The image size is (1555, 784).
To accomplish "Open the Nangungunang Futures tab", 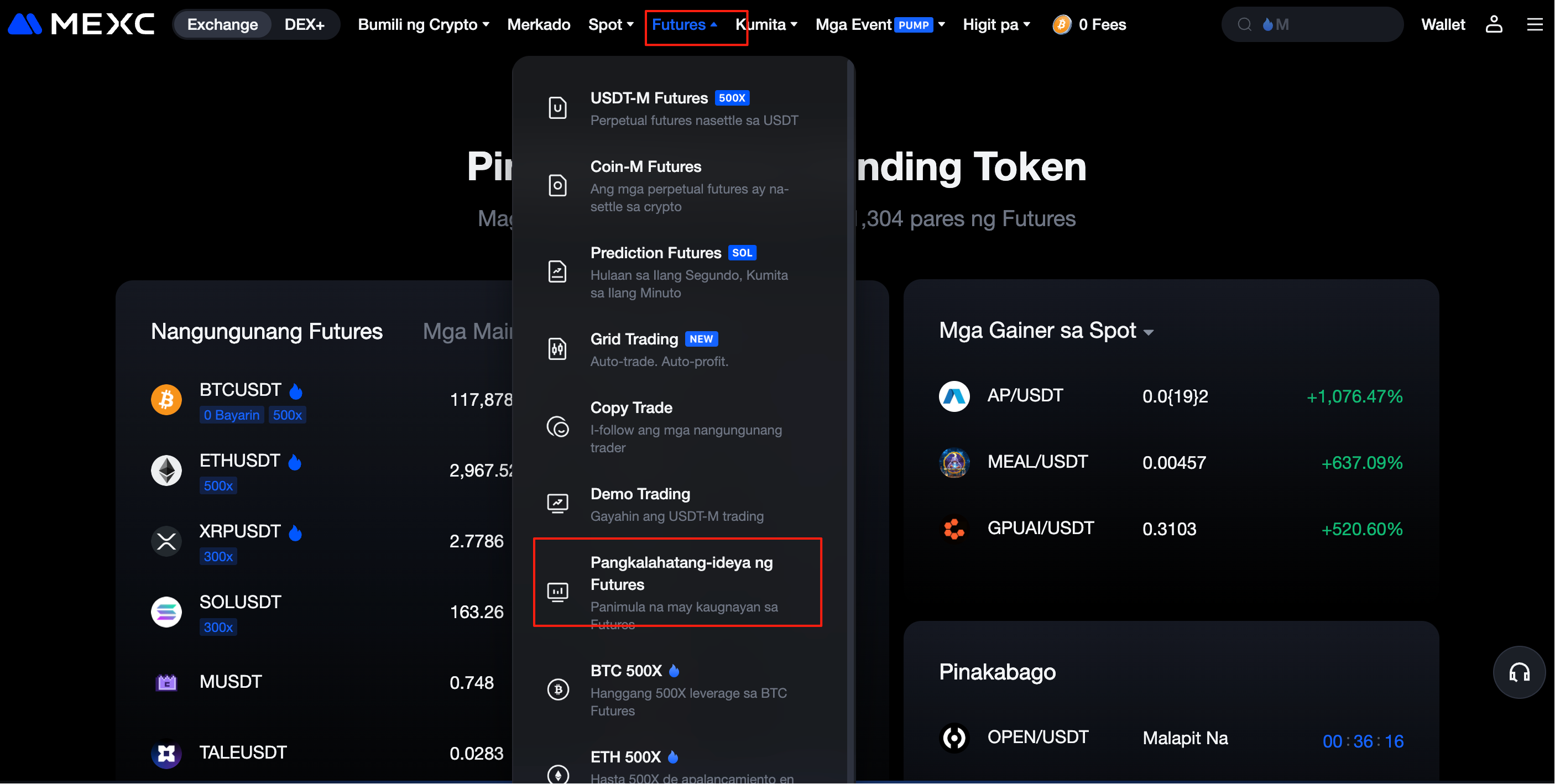I will coord(266,331).
